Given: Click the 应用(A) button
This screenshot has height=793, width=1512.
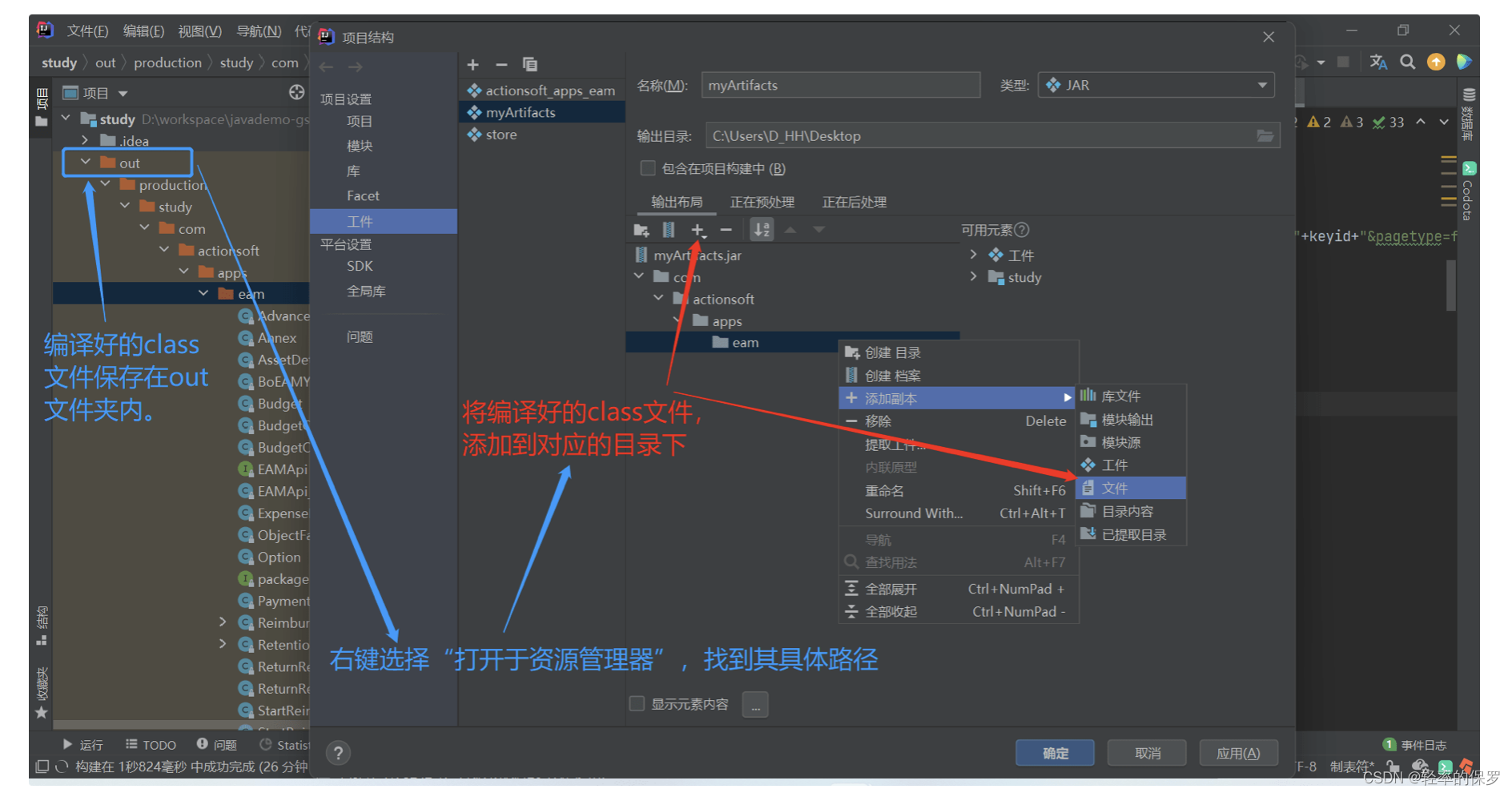Looking at the screenshot, I should coord(1238,753).
